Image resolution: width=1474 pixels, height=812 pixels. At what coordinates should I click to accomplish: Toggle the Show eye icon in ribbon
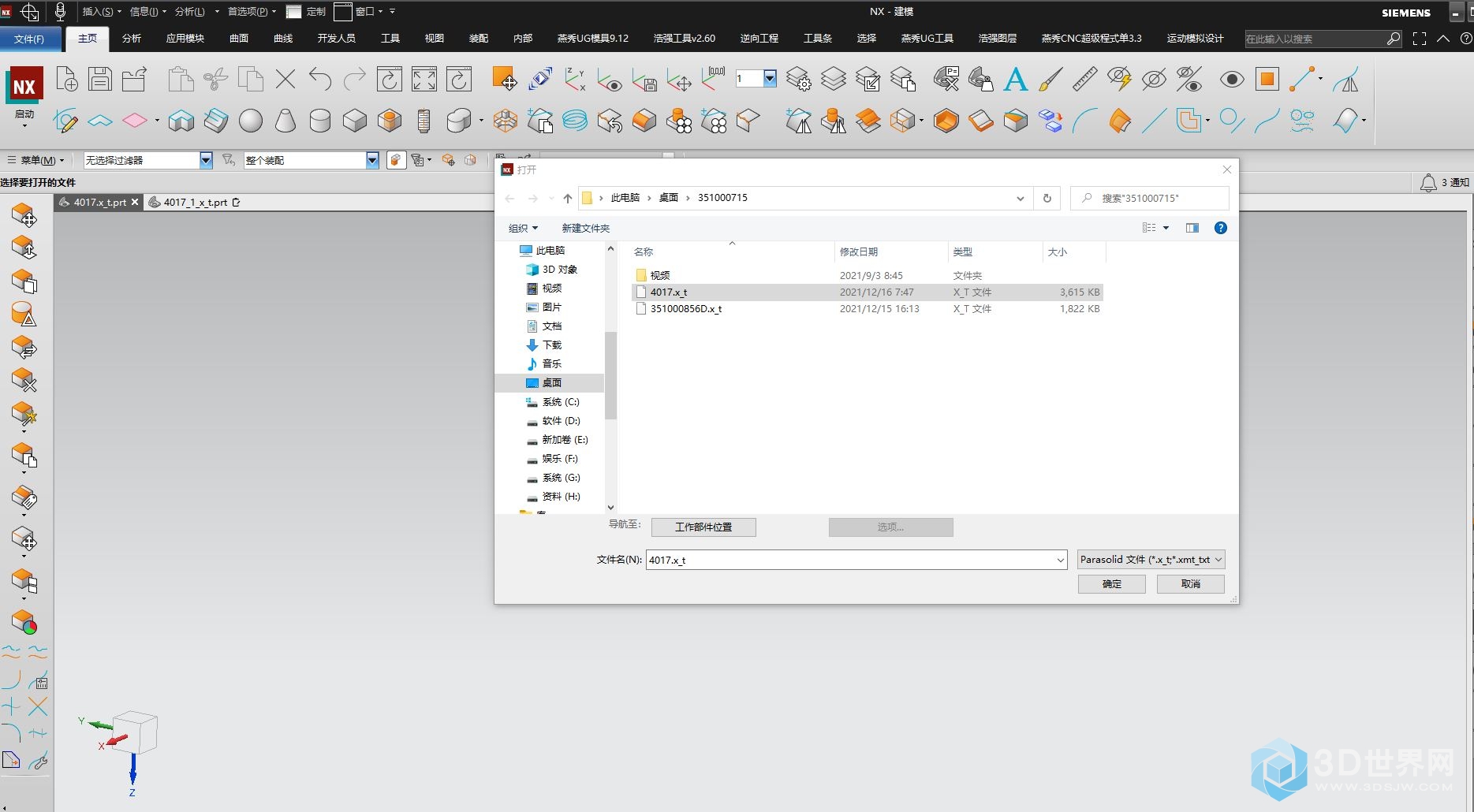pyautogui.click(x=1232, y=79)
